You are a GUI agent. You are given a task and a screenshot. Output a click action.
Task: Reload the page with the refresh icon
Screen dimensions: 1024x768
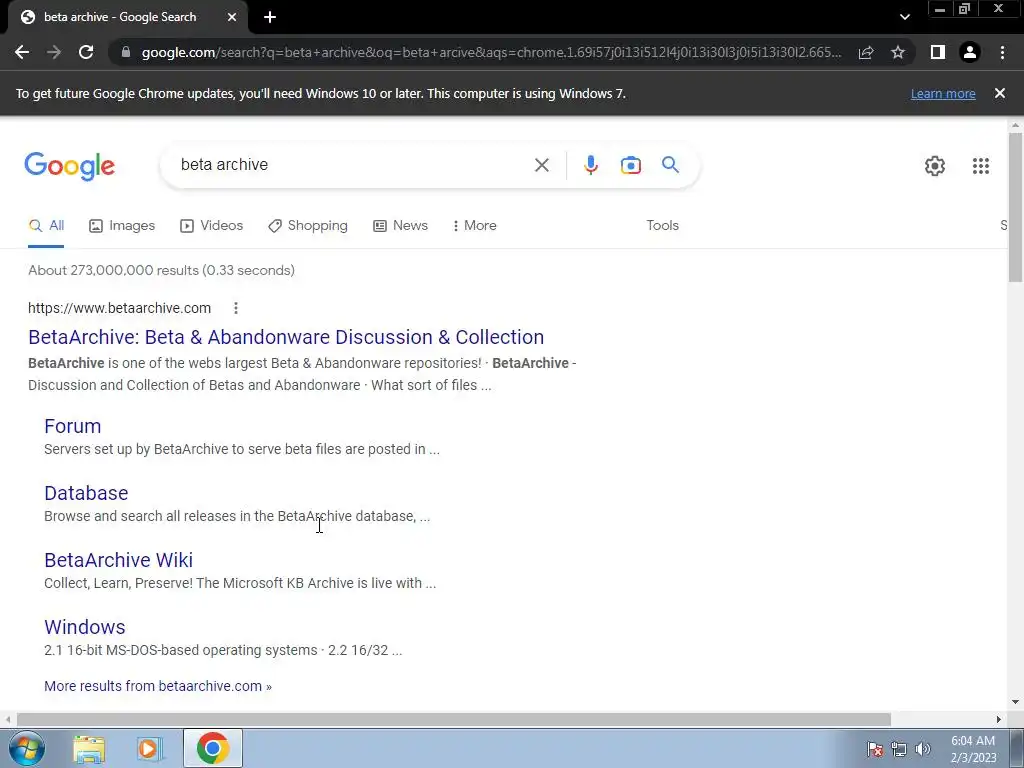86,52
